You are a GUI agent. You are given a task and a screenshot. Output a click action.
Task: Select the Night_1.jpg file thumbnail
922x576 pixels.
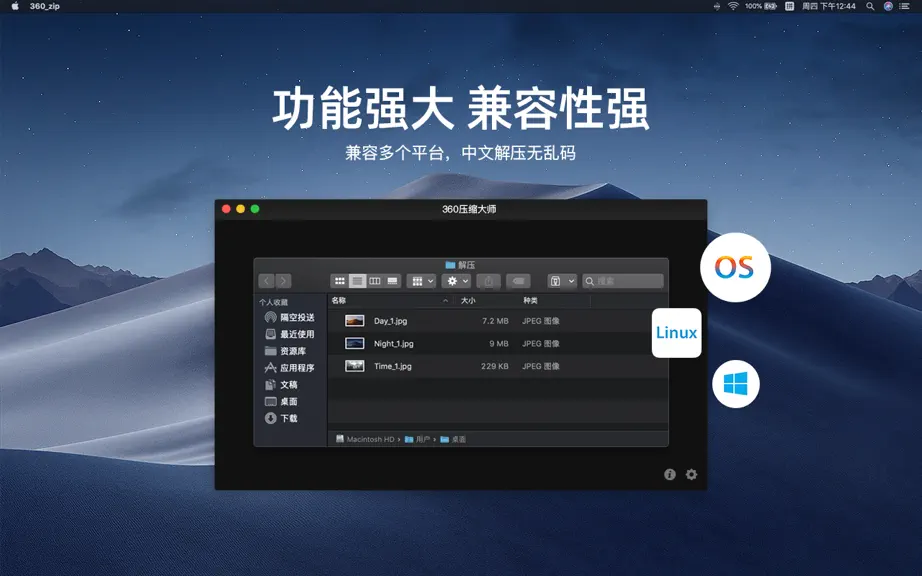point(355,343)
